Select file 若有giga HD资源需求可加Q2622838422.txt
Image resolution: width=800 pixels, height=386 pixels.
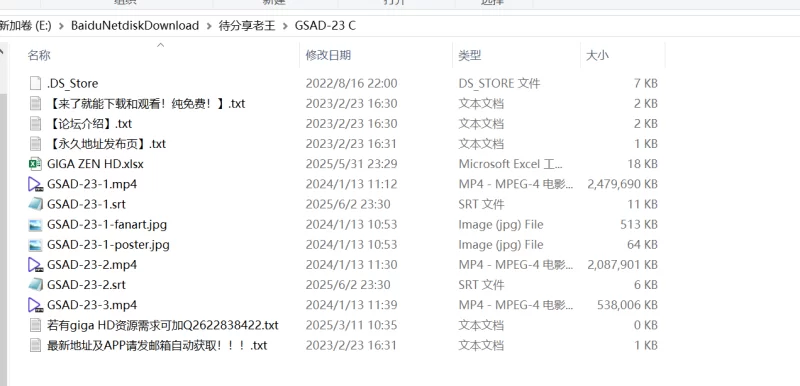click(163, 325)
